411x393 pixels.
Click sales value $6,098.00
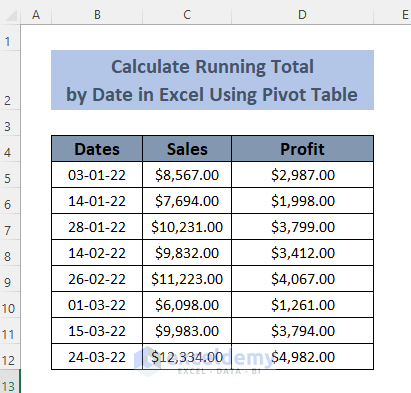click(x=187, y=305)
